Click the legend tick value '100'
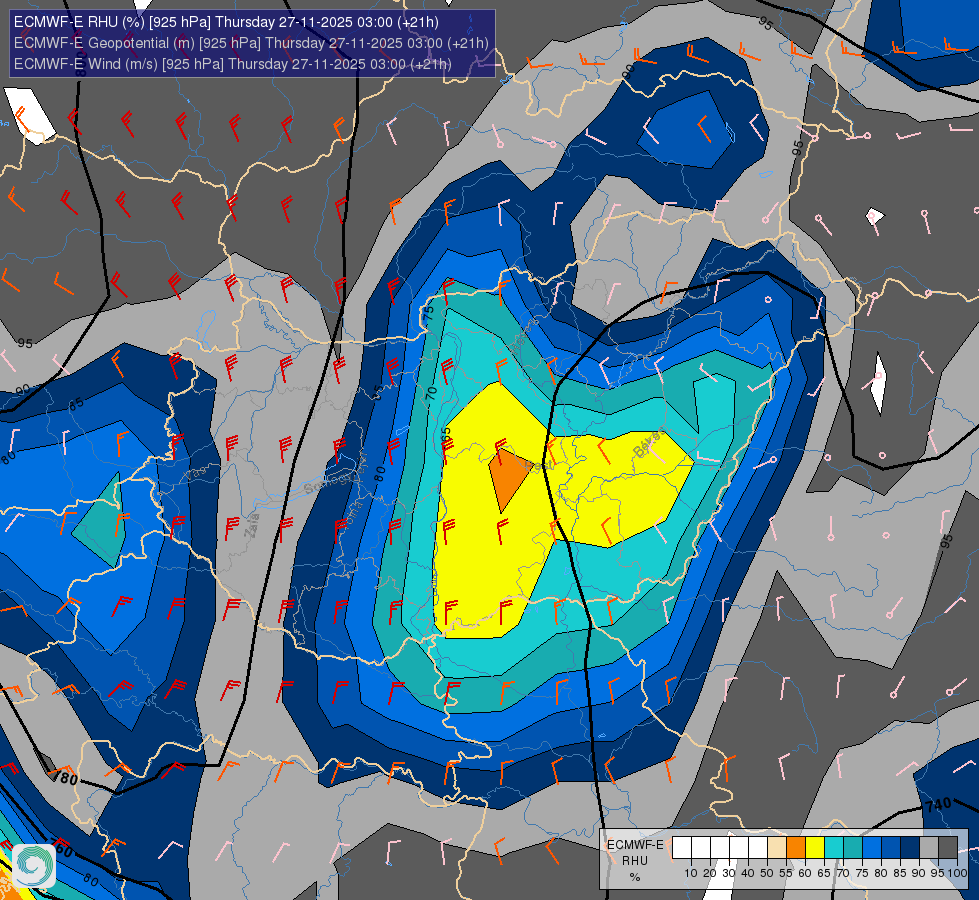Image resolution: width=979 pixels, height=900 pixels. click(957, 873)
